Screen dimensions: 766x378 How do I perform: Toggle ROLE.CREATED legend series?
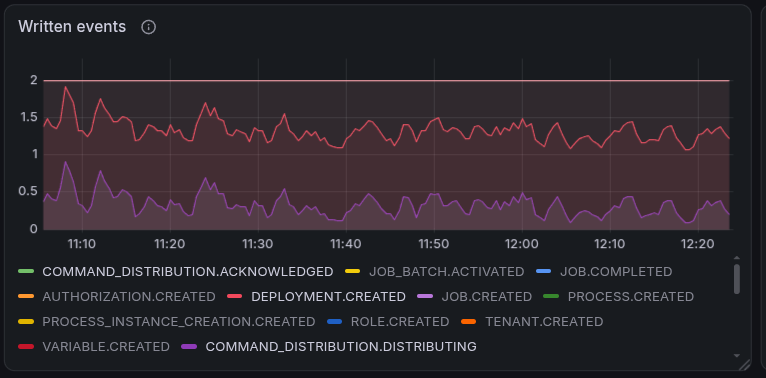tap(400, 322)
